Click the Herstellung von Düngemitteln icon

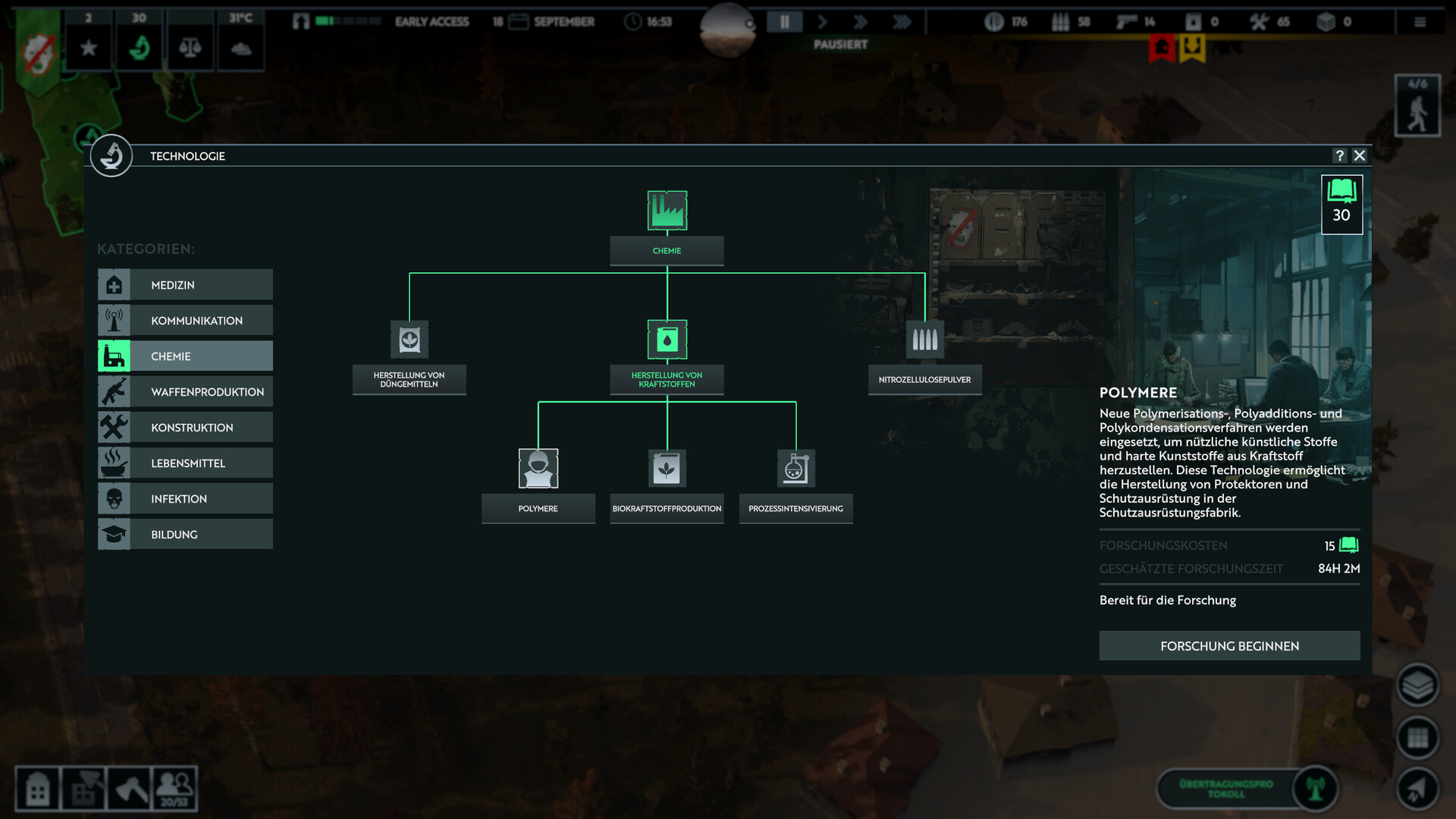click(x=409, y=340)
